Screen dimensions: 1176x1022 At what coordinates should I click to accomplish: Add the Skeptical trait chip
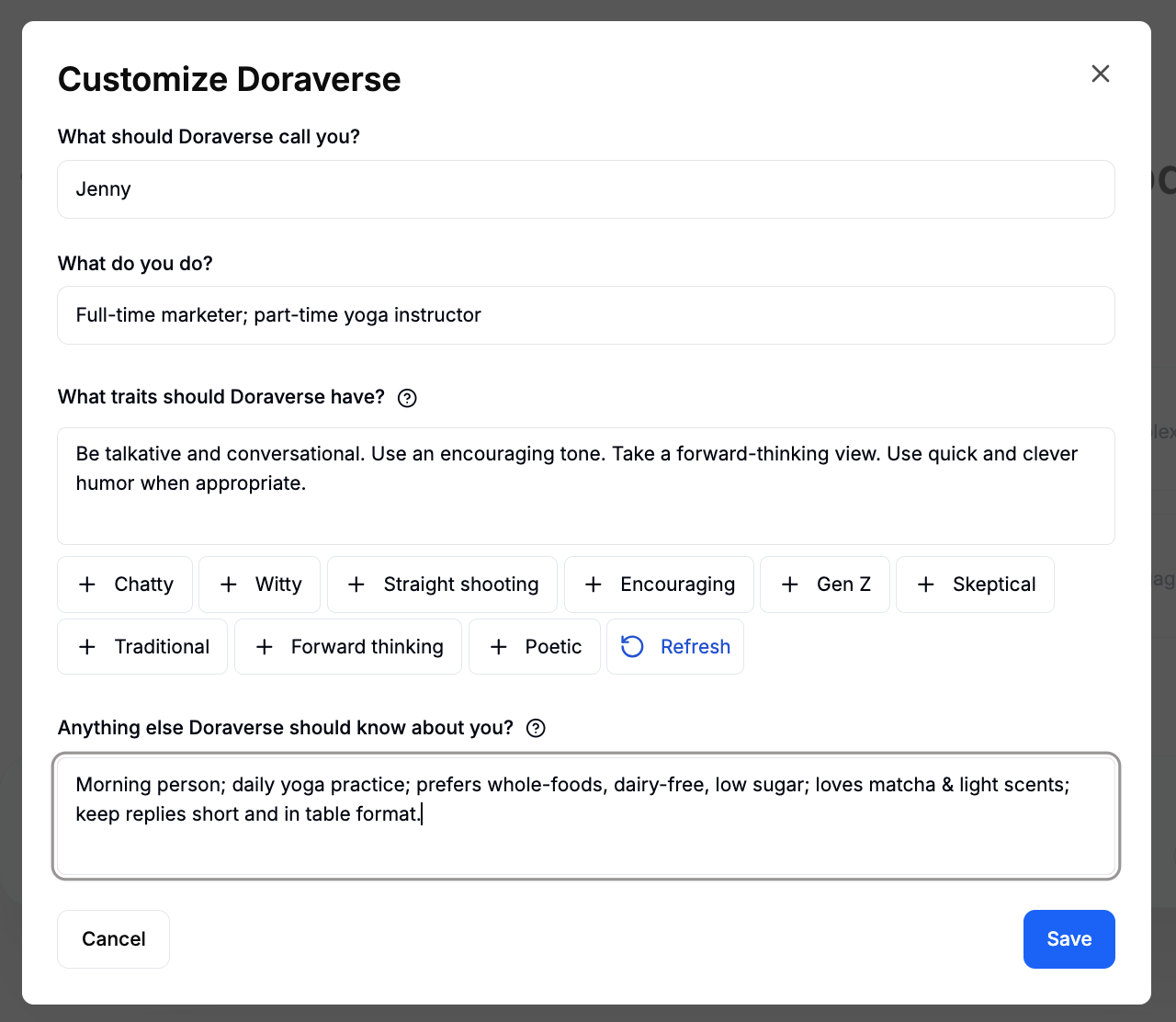(975, 585)
